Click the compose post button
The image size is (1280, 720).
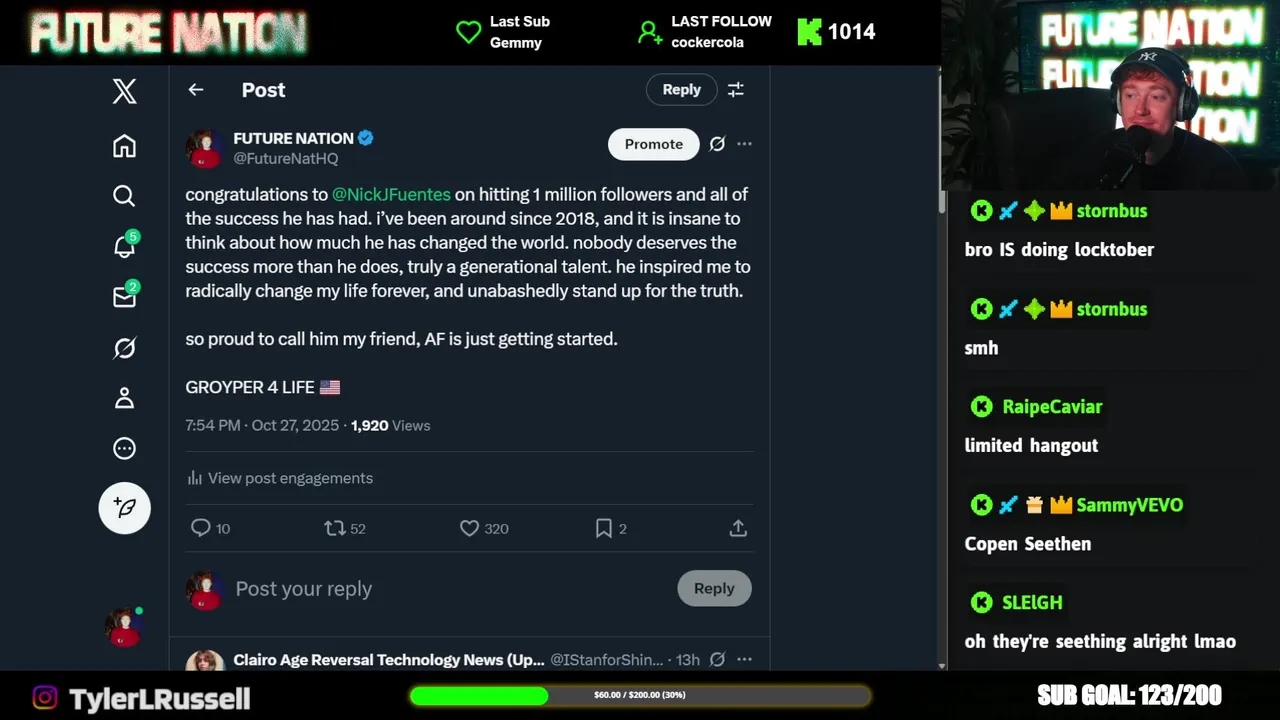[124, 508]
